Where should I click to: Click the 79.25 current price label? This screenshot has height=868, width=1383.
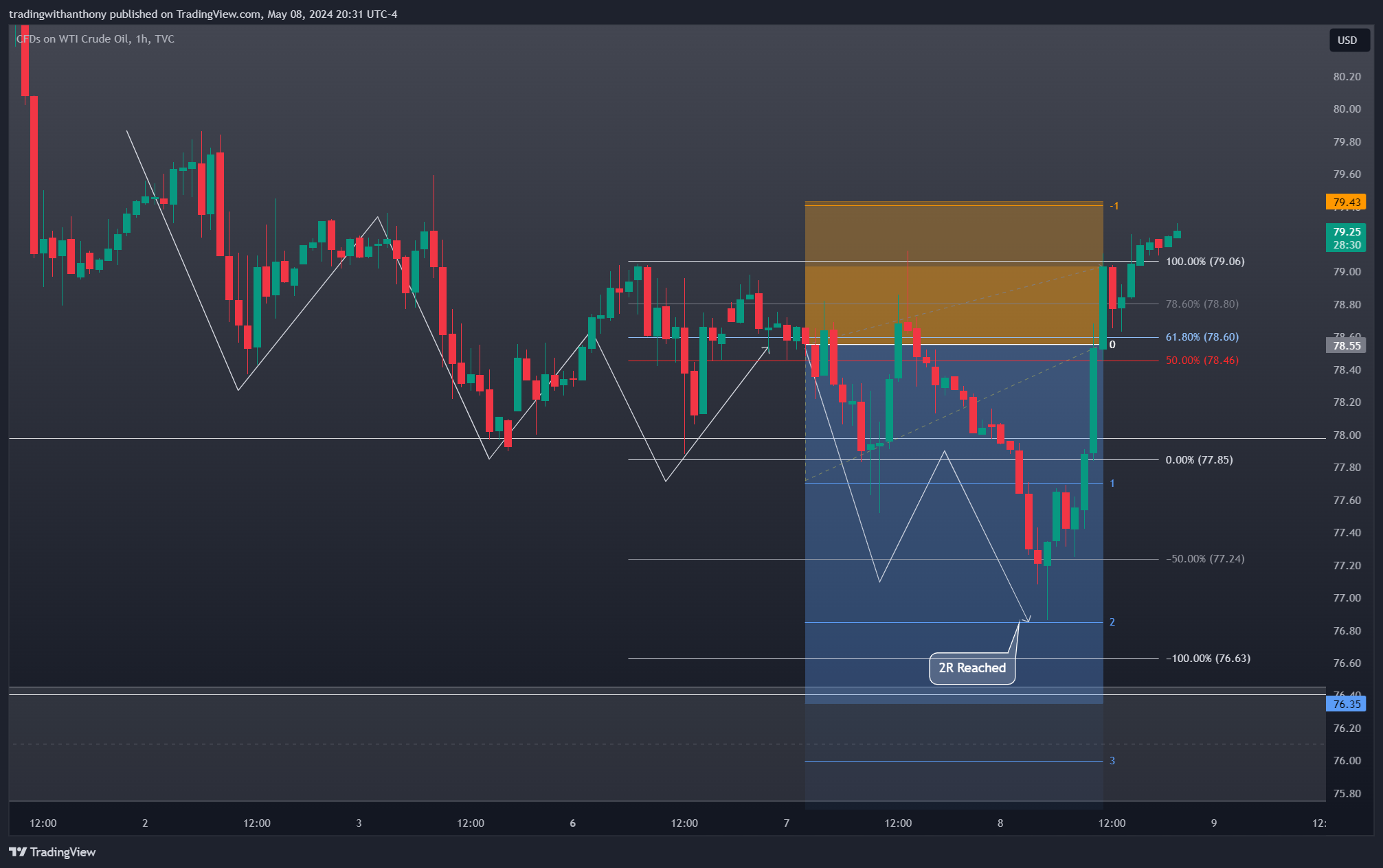coord(1346,232)
